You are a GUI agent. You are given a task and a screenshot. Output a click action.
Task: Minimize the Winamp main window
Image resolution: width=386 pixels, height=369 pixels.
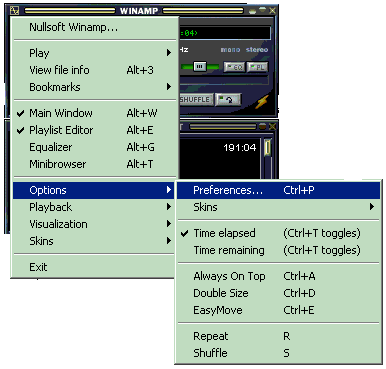(253, 11)
